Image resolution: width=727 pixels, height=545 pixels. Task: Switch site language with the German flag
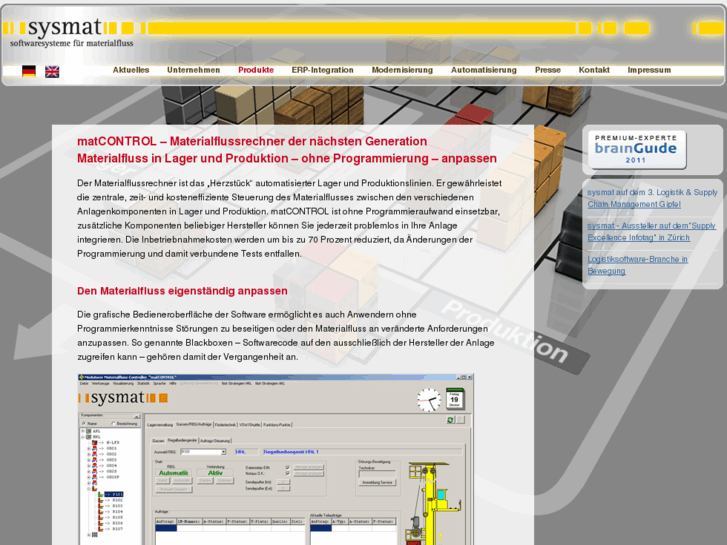[29, 71]
